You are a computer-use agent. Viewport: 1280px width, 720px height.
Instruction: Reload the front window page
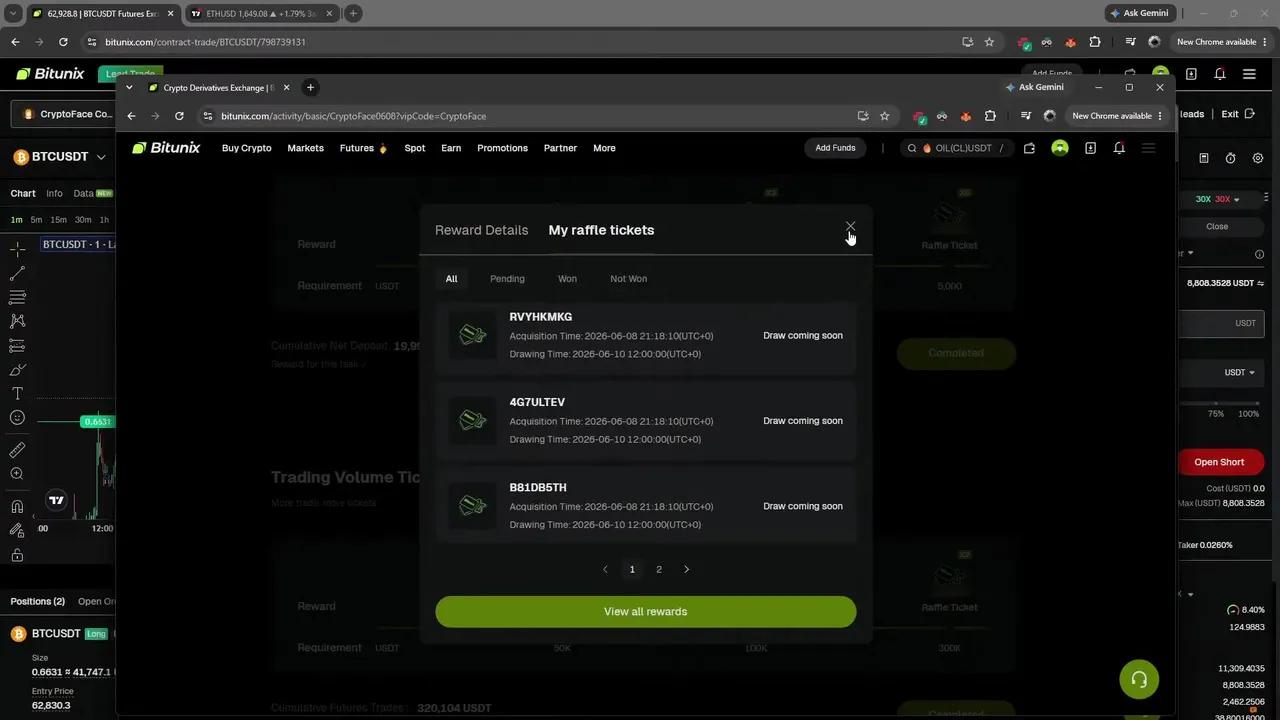(x=179, y=116)
